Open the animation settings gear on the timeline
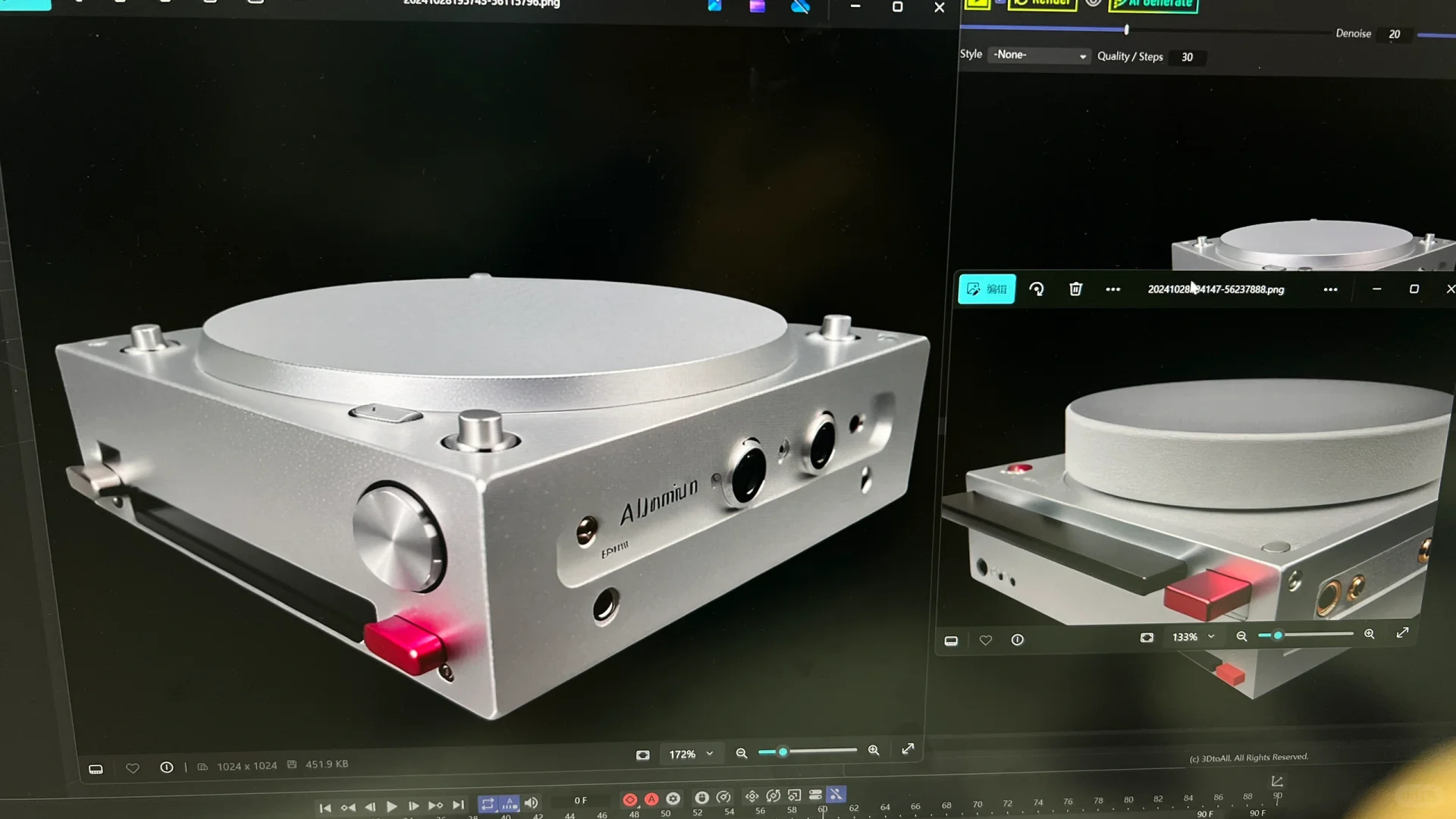Screen dimensions: 1456x819 673,799
